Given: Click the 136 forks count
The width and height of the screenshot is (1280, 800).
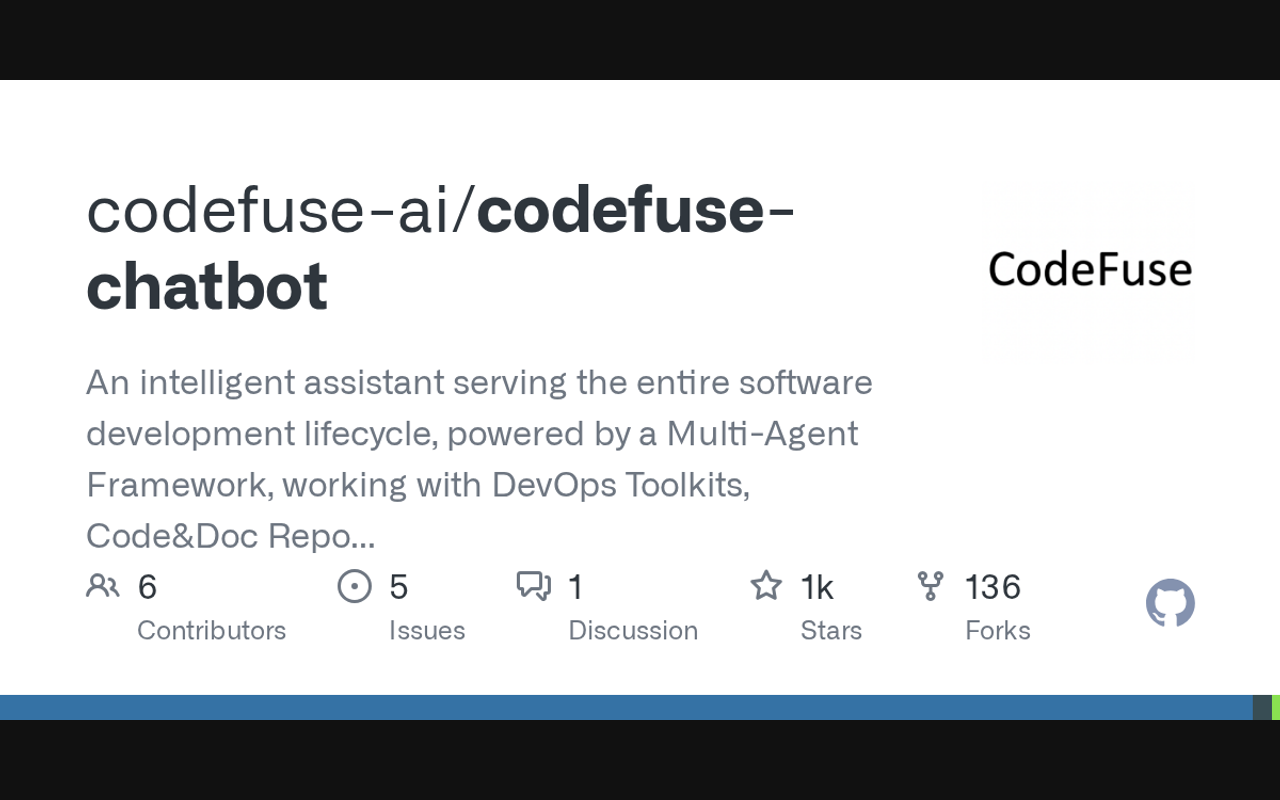Looking at the screenshot, I should pos(992,587).
